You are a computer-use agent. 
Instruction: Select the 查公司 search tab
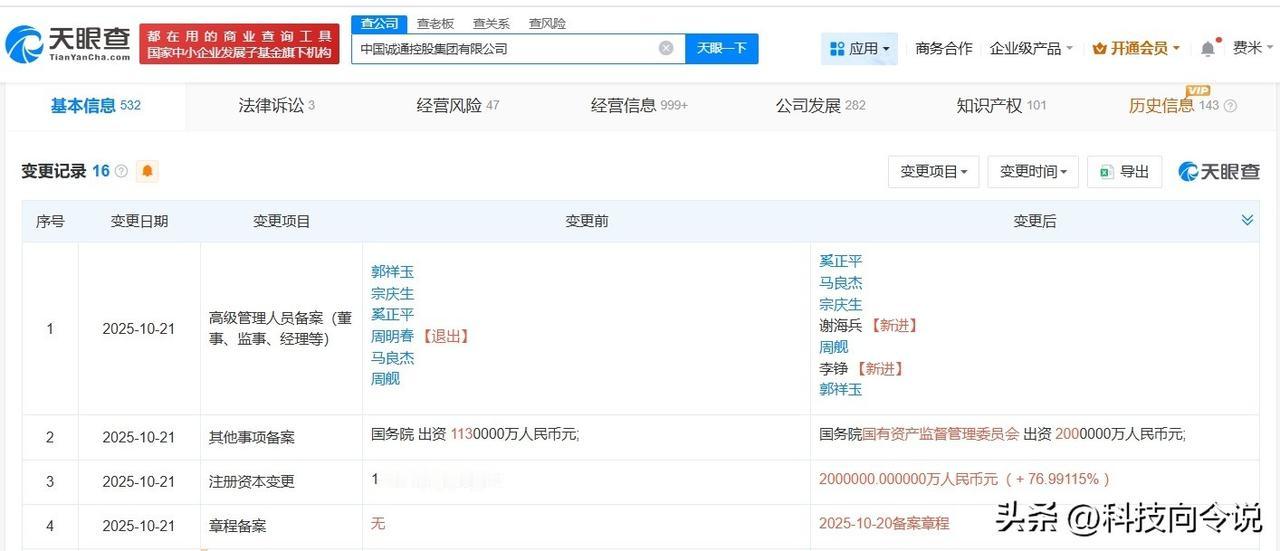(x=379, y=23)
